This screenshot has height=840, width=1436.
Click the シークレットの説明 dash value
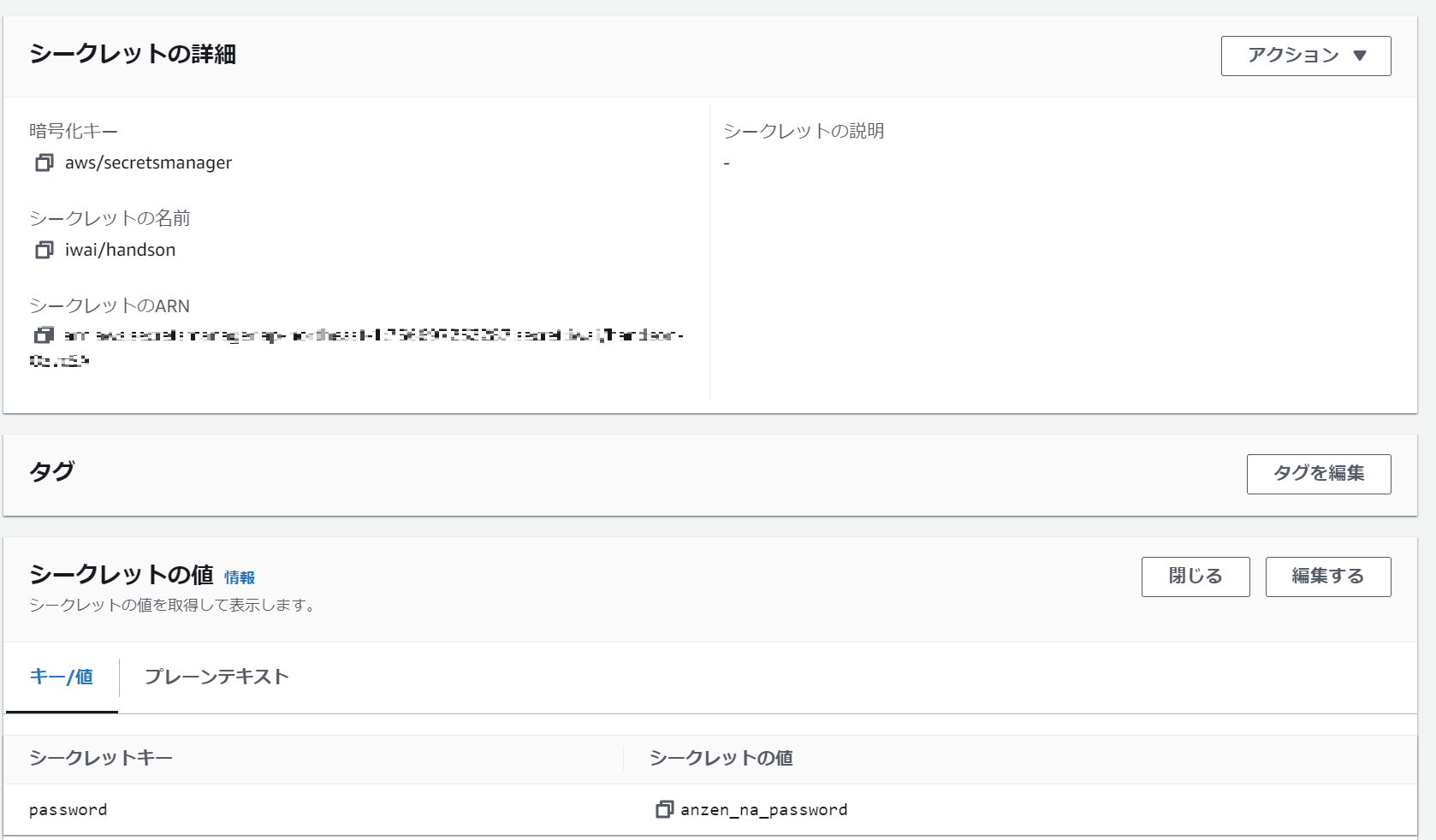tap(727, 163)
